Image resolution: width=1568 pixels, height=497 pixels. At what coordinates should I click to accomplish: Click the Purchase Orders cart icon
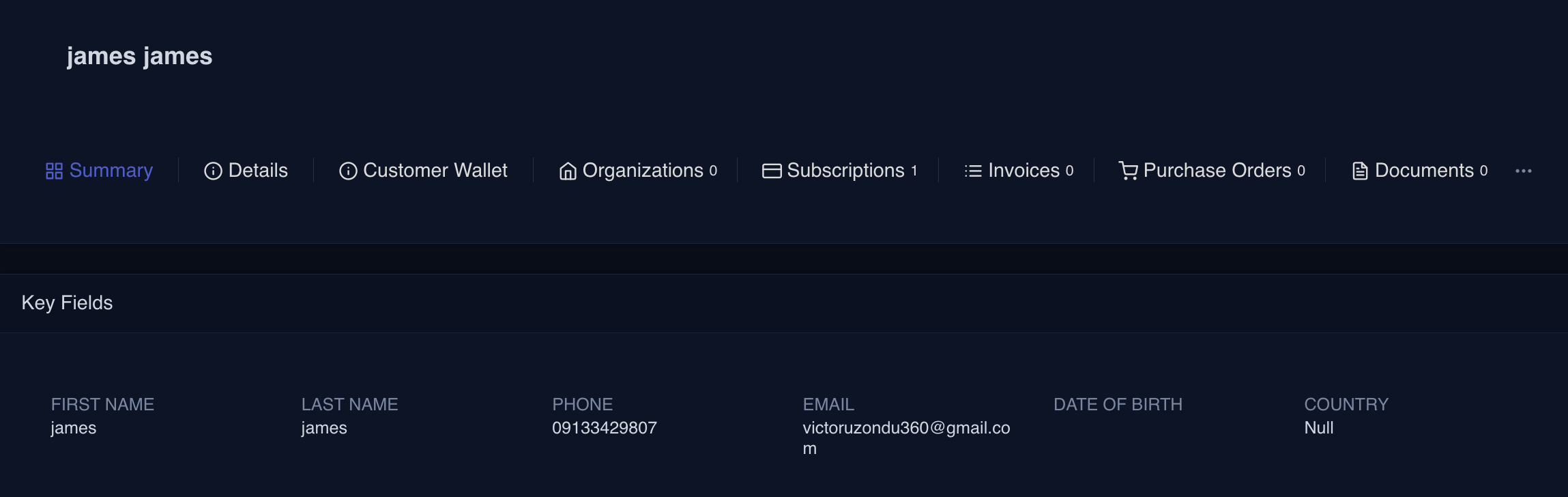(x=1129, y=171)
